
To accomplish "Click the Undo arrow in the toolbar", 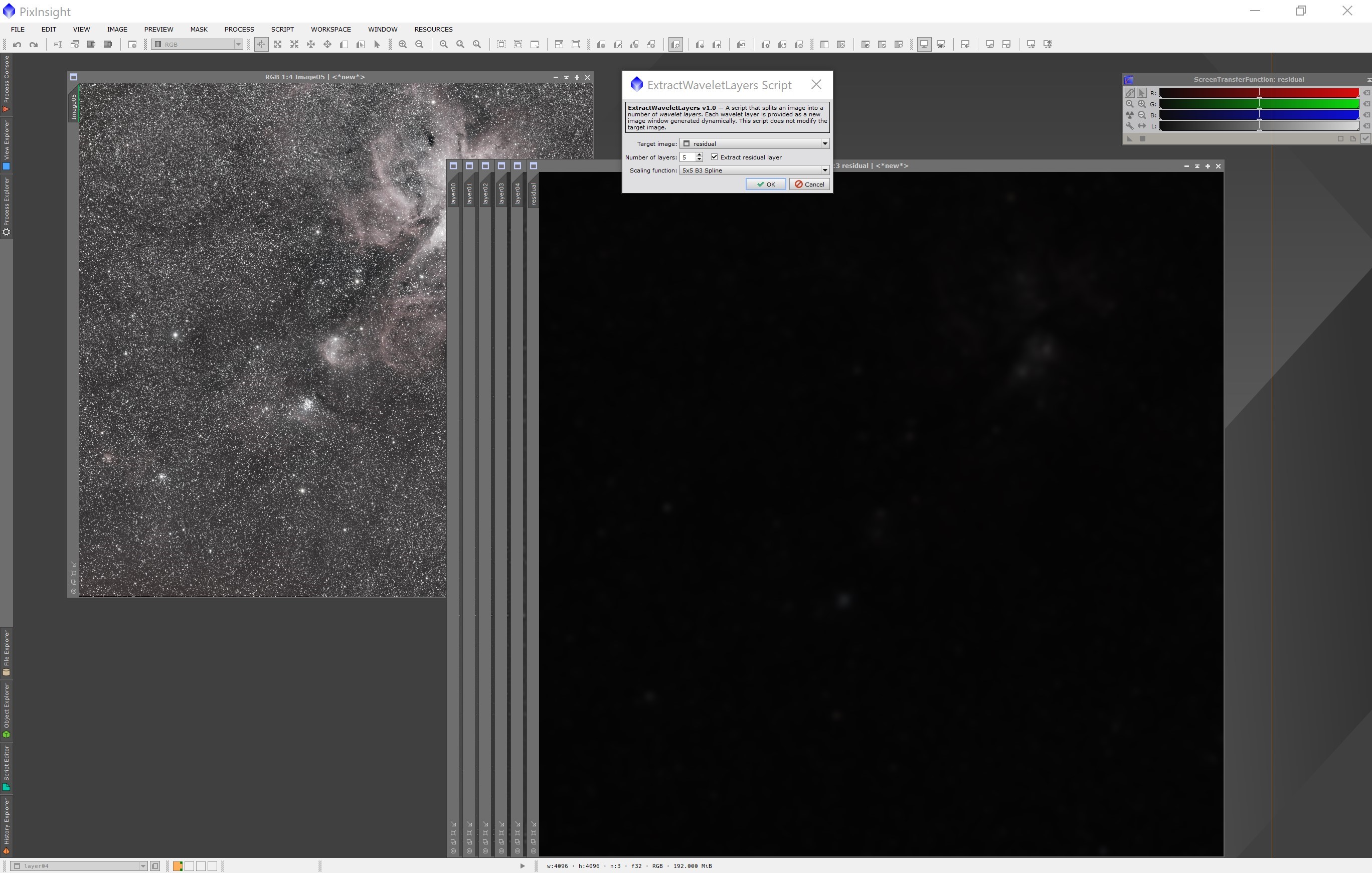I will click(x=17, y=45).
